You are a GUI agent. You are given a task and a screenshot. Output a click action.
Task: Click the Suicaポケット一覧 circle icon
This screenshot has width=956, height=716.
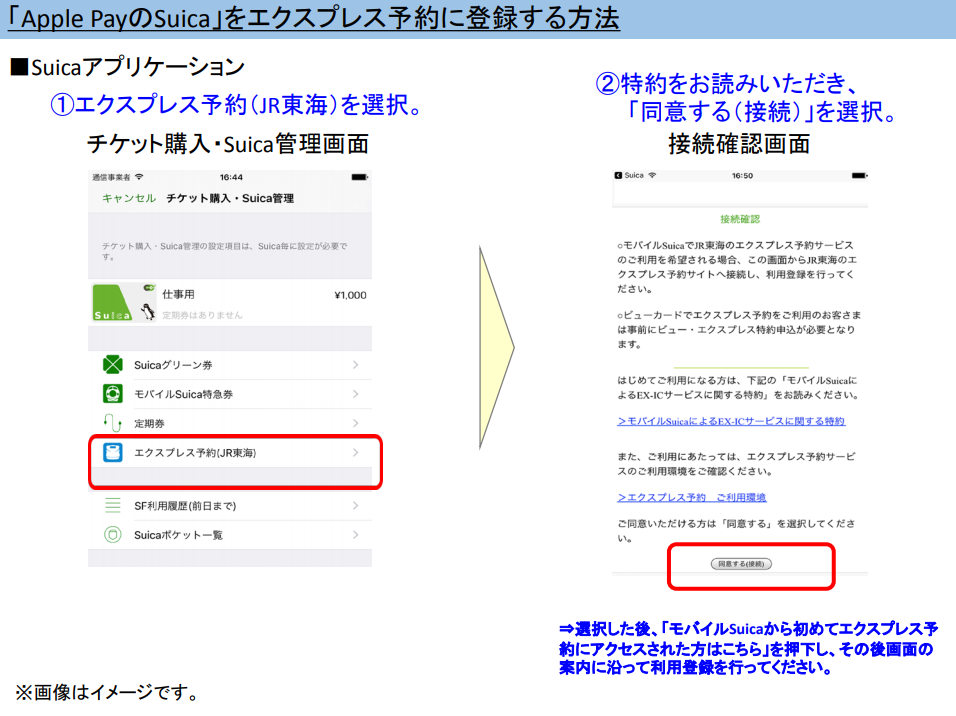pos(113,535)
